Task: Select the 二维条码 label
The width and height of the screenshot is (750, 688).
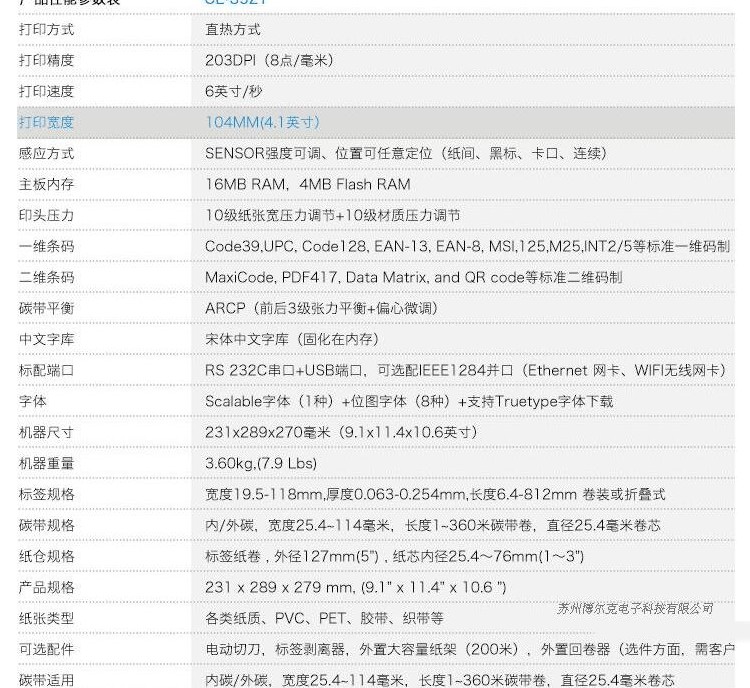Action: tap(46, 277)
